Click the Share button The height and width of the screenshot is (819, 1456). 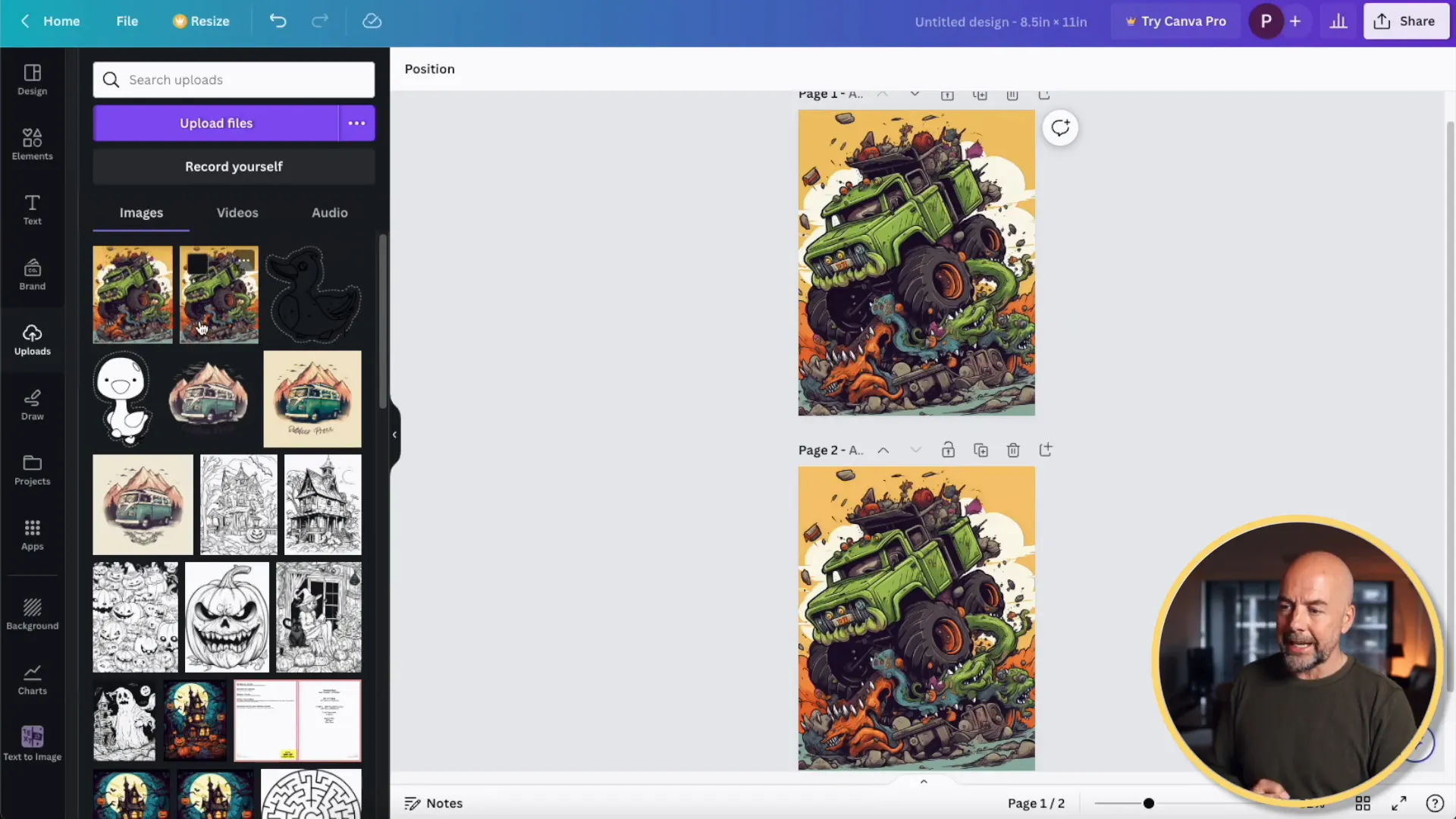(x=1406, y=21)
